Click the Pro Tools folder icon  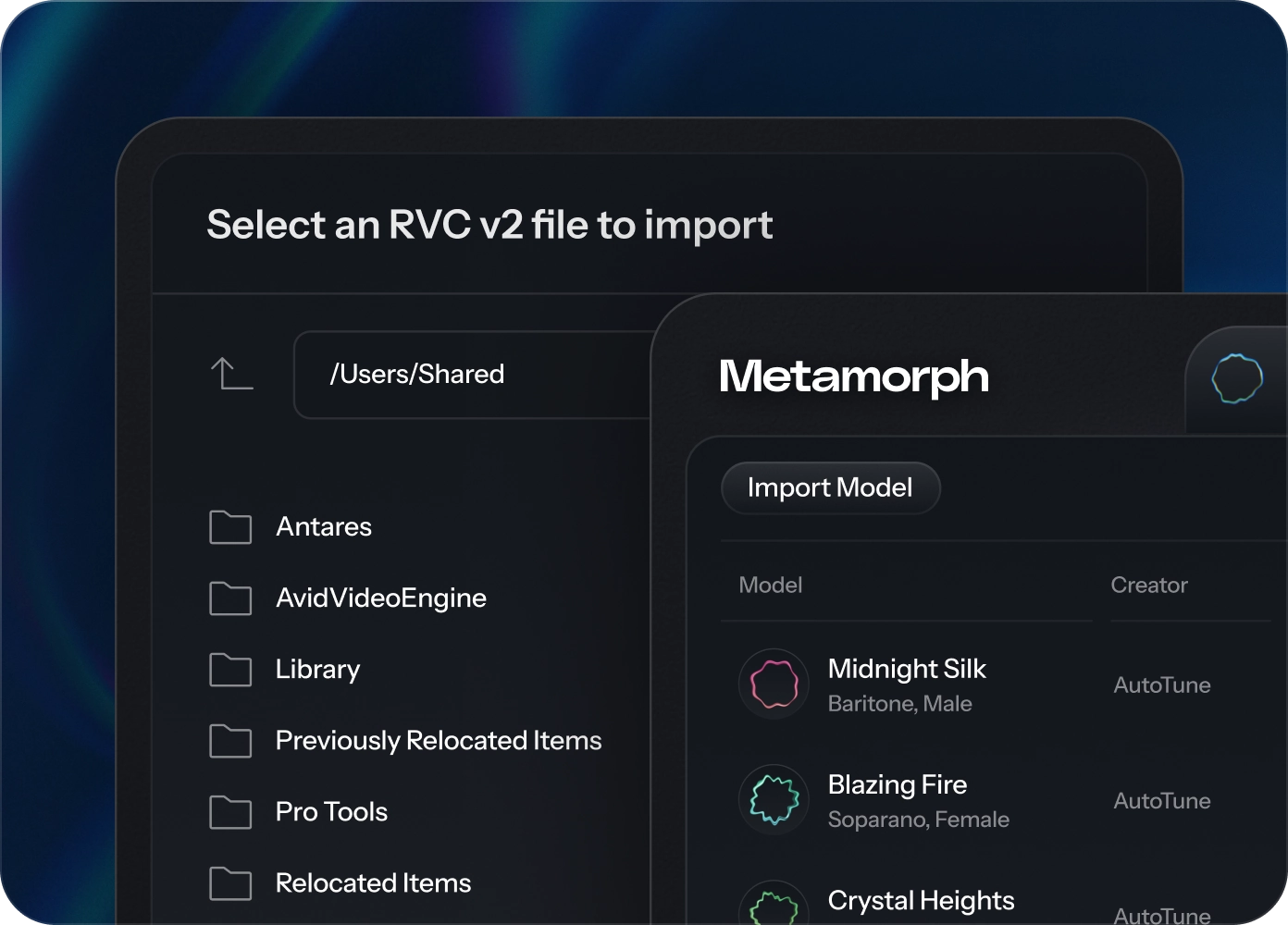[230, 811]
